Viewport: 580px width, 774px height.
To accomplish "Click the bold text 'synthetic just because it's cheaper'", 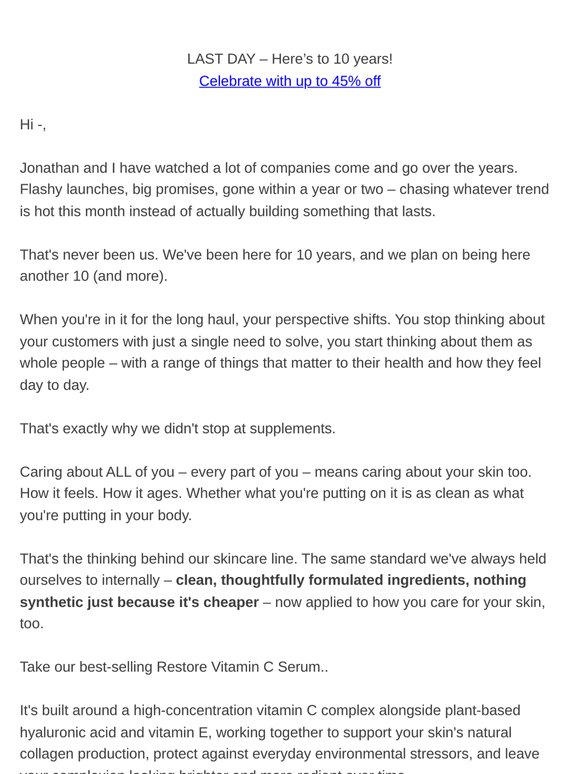I will pos(139,602).
